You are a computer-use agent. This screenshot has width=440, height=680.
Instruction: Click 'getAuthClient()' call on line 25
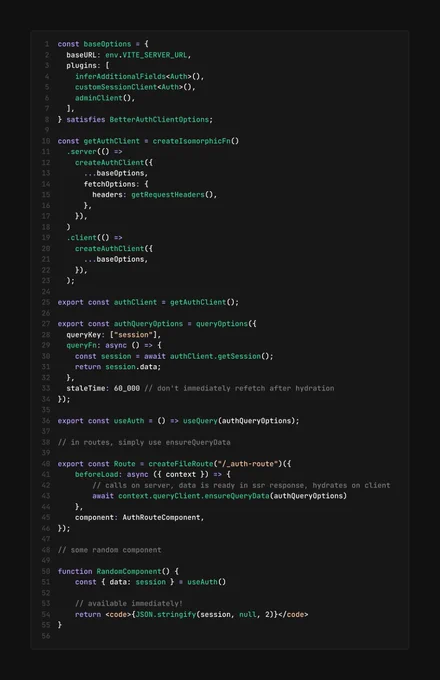(202, 302)
